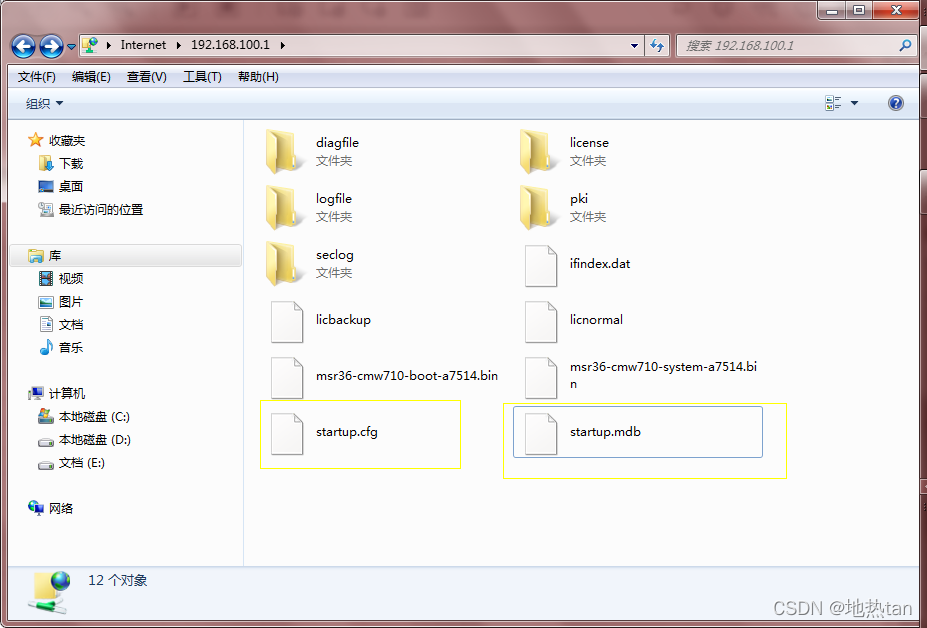Click the seclog folder name text
Viewport: 927px width, 628px height.
click(x=335, y=255)
